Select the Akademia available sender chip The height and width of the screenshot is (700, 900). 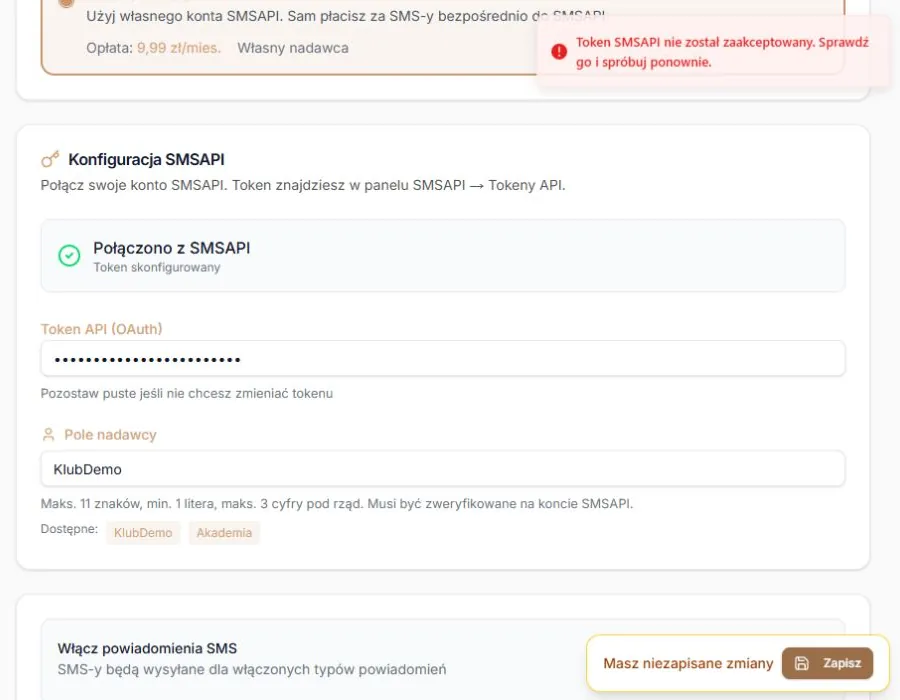224,532
